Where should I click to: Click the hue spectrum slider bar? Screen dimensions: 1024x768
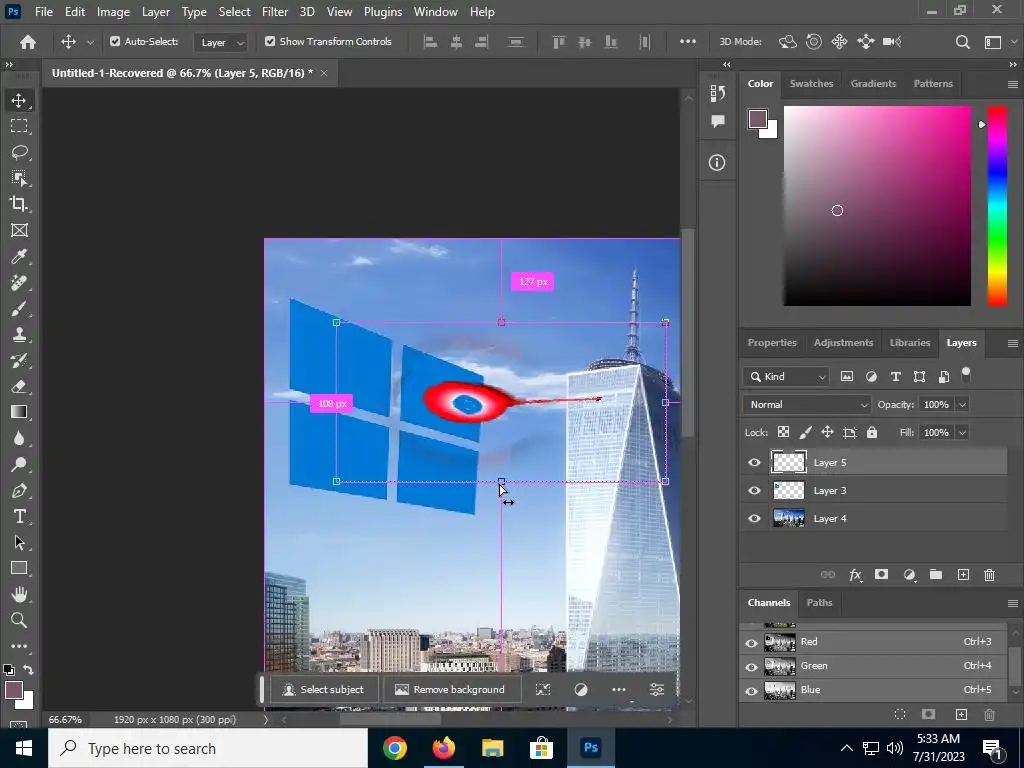click(x=997, y=206)
